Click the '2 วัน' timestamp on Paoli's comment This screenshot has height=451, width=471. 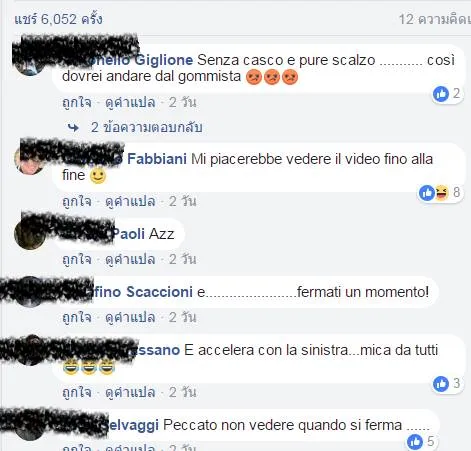tap(182, 259)
